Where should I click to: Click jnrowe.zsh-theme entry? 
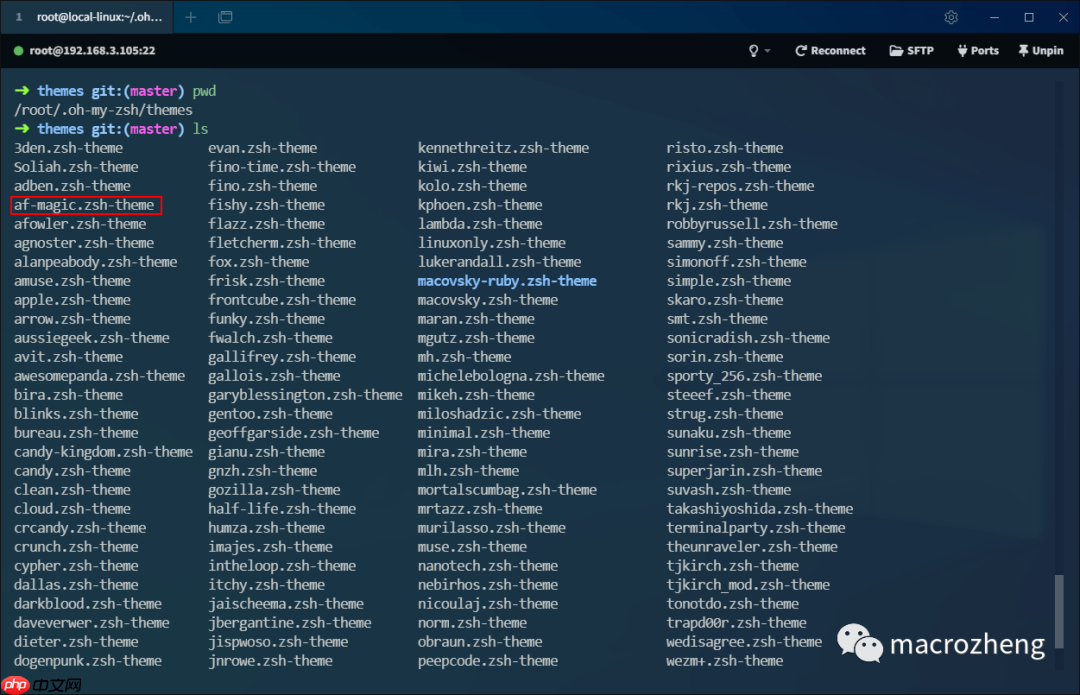point(270,661)
